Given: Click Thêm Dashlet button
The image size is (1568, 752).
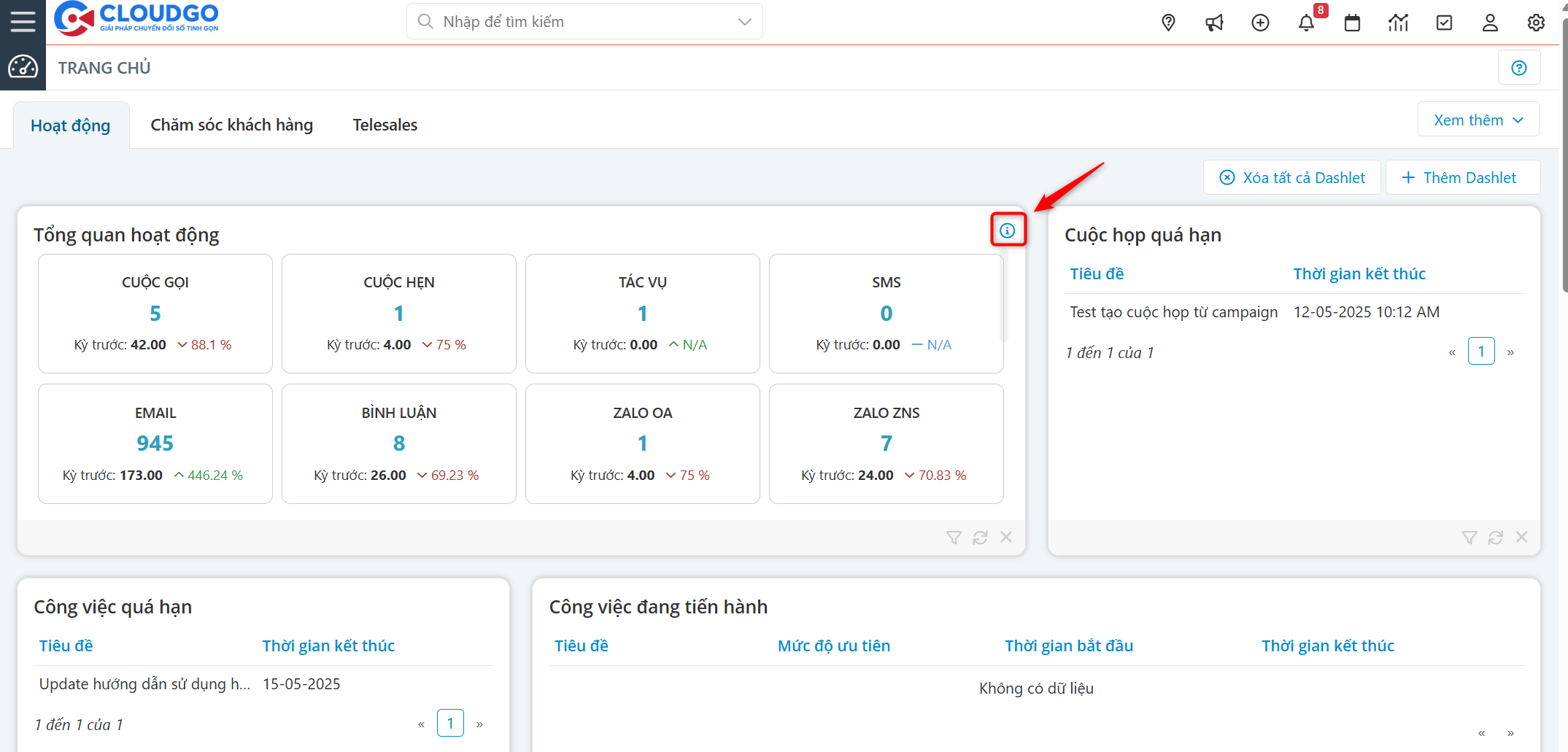Looking at the screenshot, I should pos(1461,178).
